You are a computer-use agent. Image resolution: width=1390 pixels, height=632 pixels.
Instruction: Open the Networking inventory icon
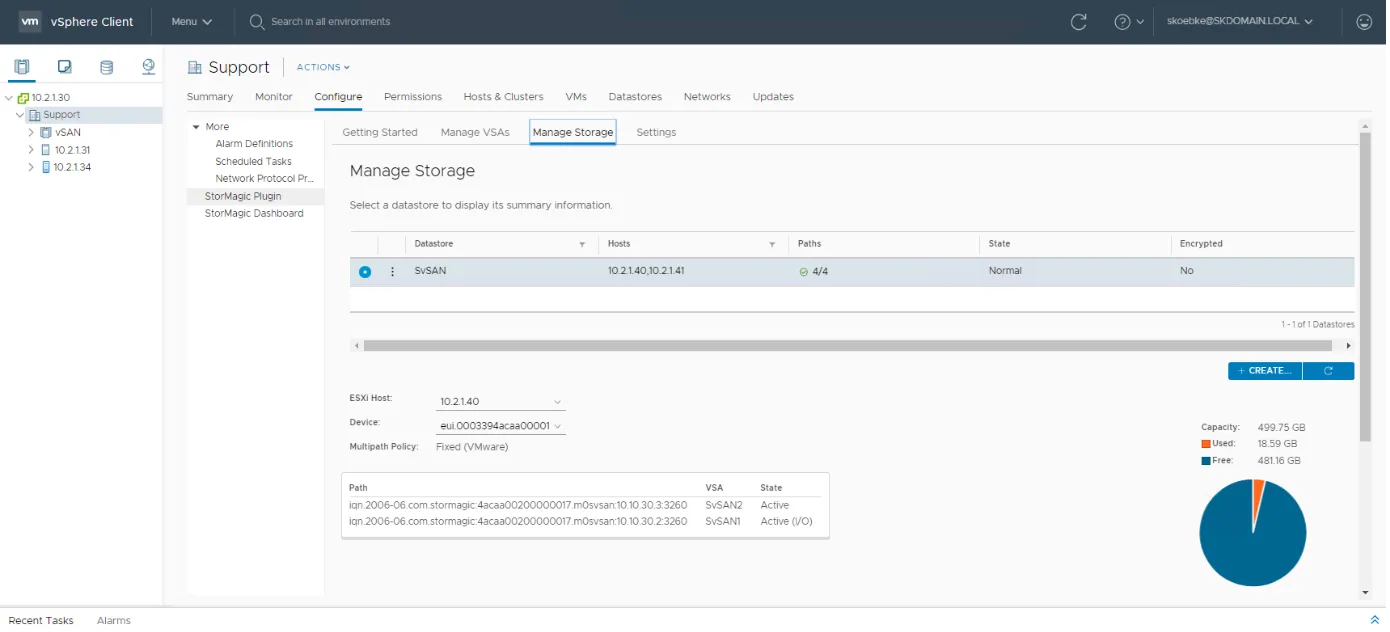149,67
